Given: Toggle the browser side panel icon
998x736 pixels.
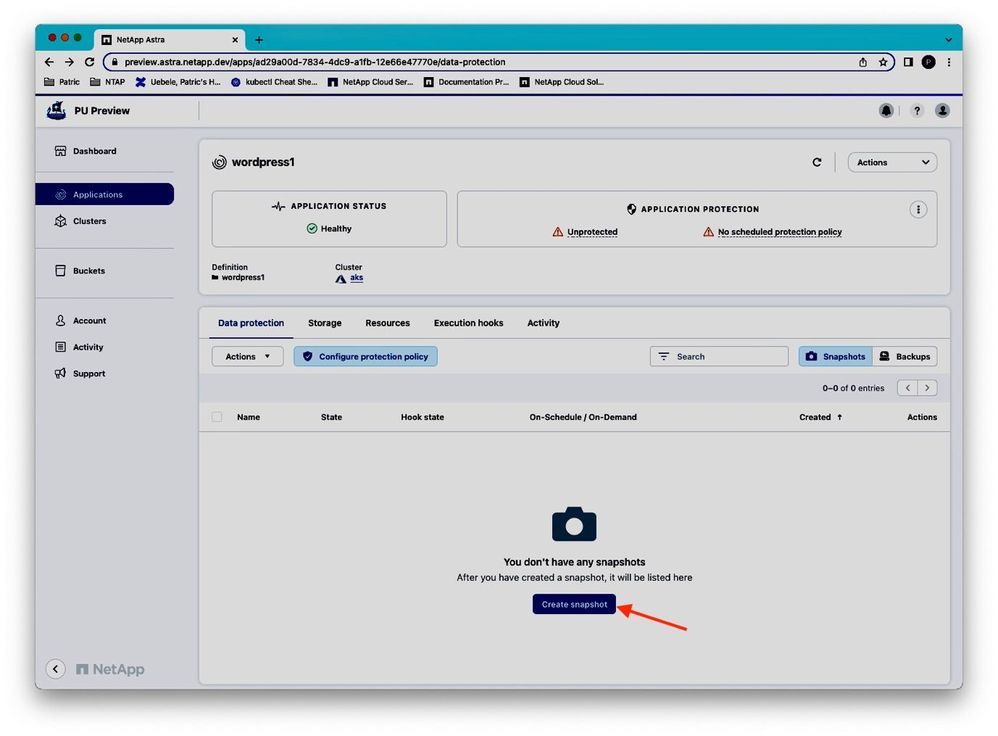Looking at the screenshot, I should click(908, 62).
